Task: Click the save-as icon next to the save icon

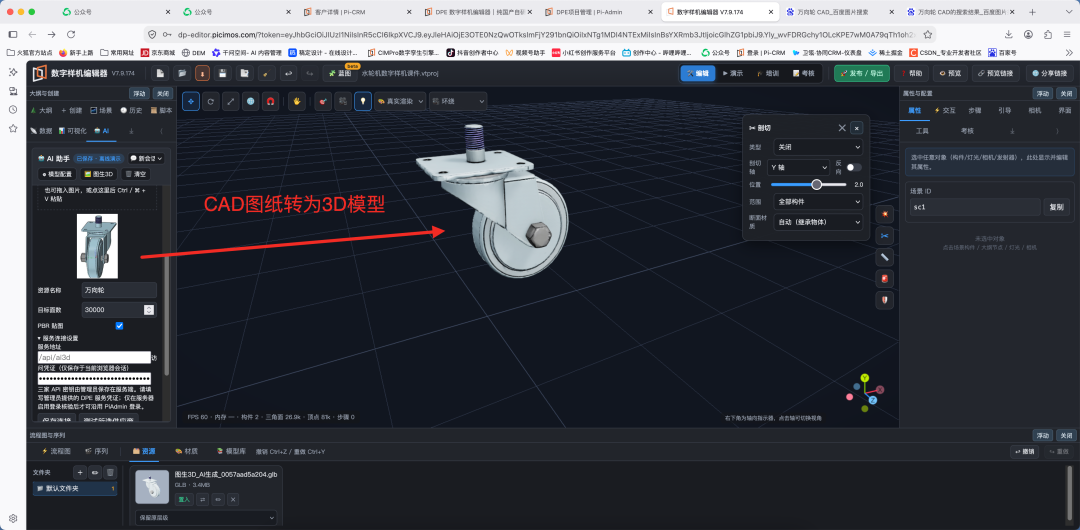Action: pyautogui.click(x=244, y=73)
